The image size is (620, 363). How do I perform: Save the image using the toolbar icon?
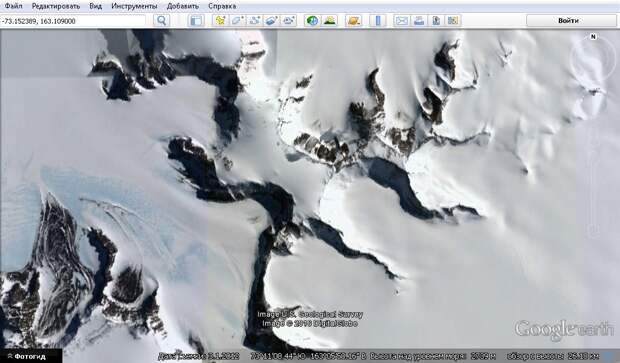click(436, 21)
